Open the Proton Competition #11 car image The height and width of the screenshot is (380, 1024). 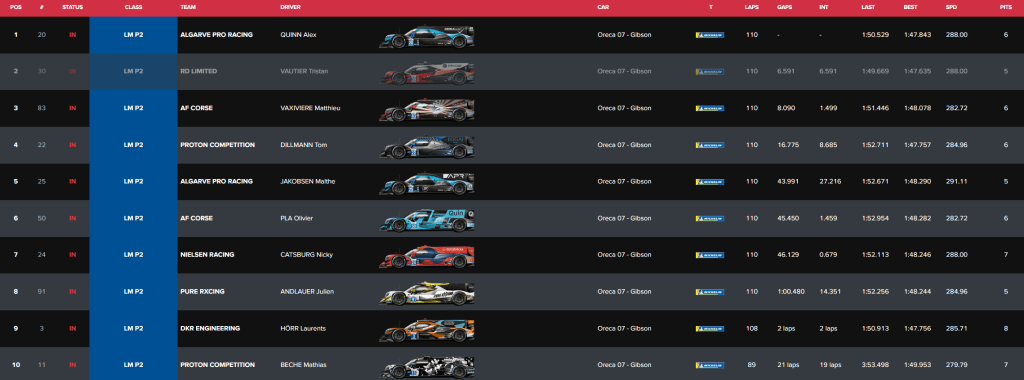click(x=426, y=366)
